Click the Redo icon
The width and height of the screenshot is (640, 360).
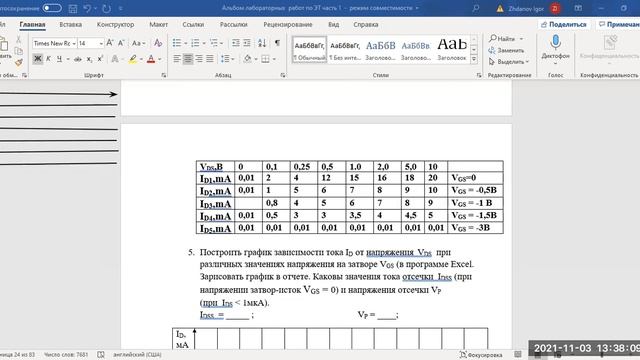click(107, 8)
